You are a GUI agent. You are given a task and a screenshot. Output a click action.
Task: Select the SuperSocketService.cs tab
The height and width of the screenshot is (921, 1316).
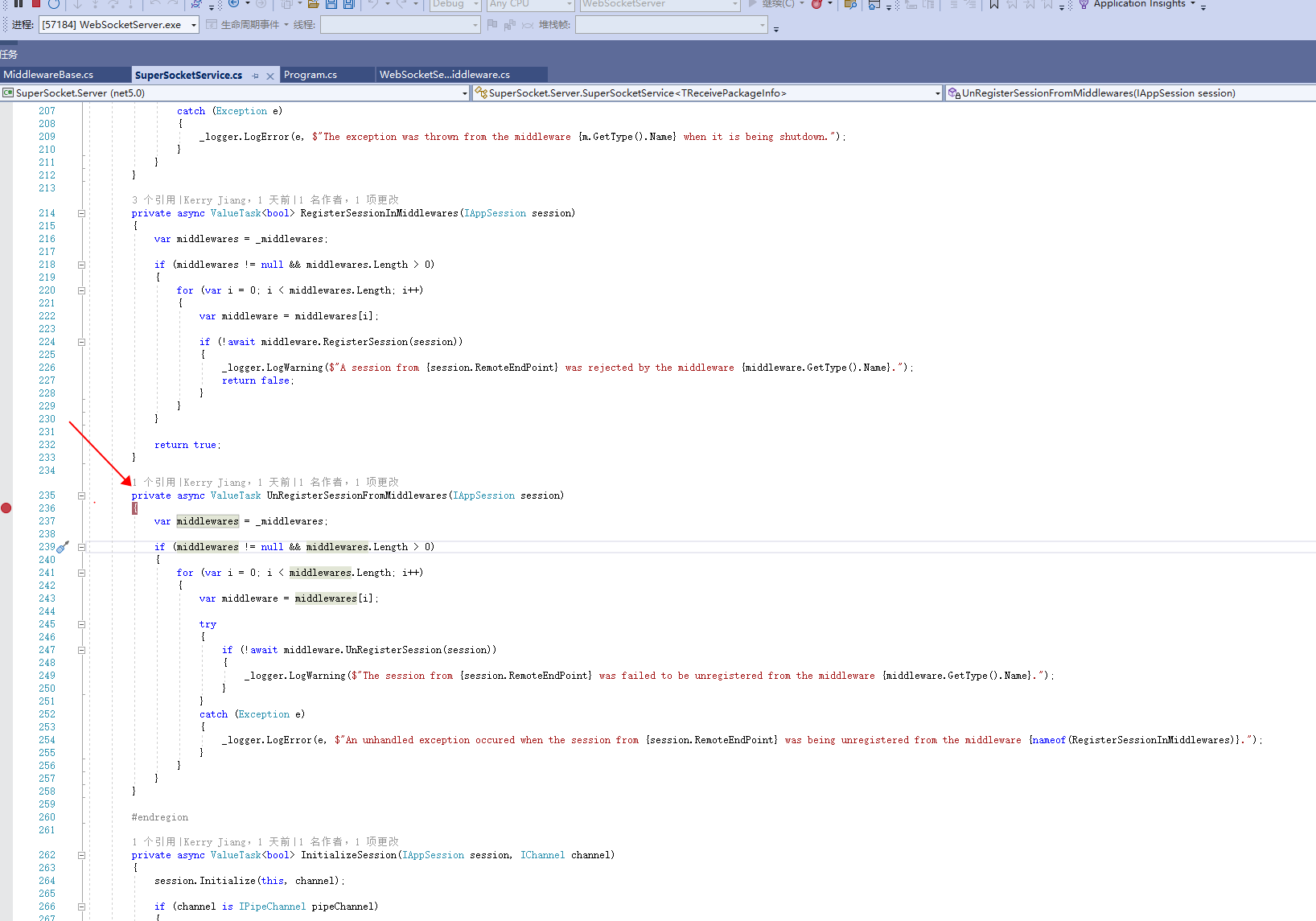click(189, 75)
